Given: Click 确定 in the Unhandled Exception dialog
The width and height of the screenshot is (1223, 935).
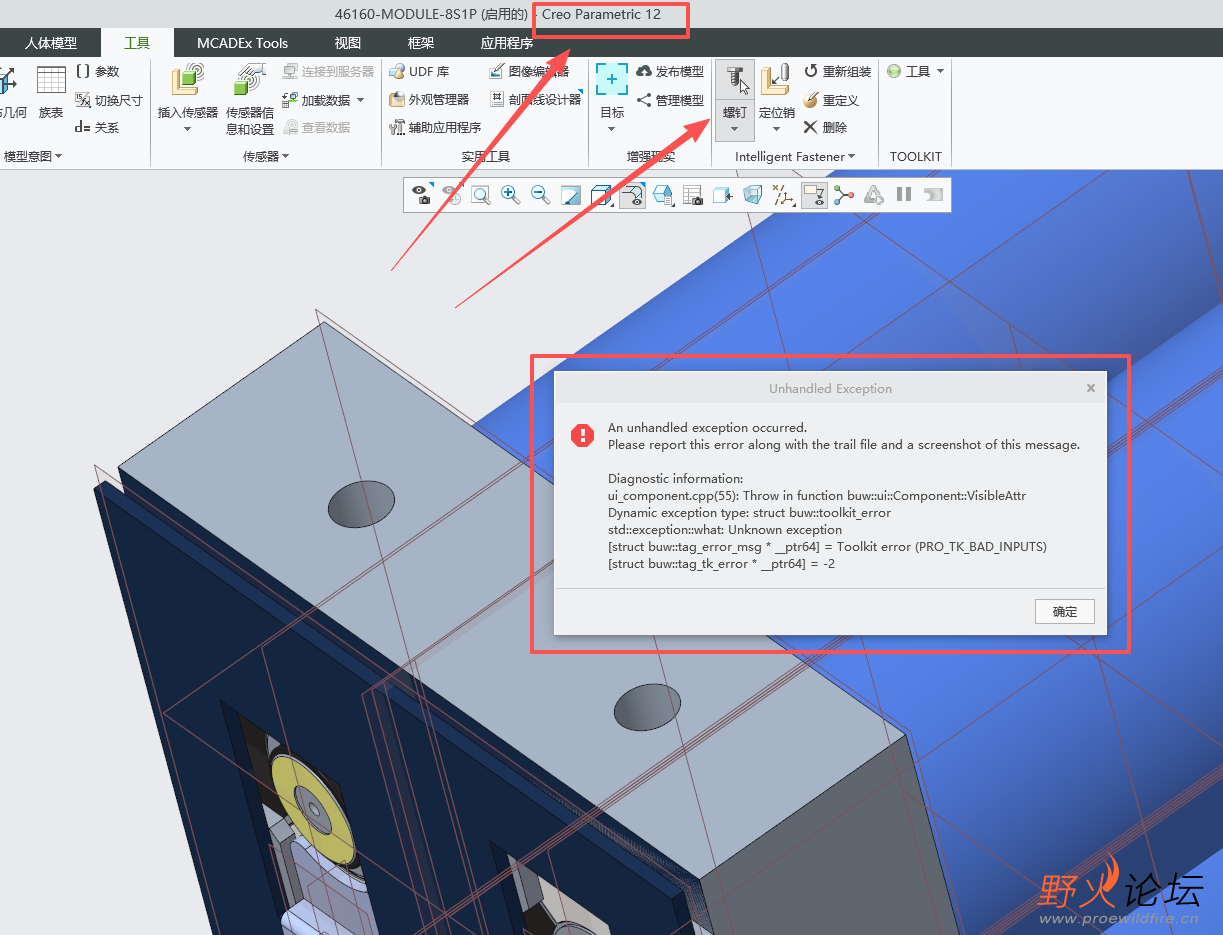Looking at the screenshot, I should [x=1065, y=611].
